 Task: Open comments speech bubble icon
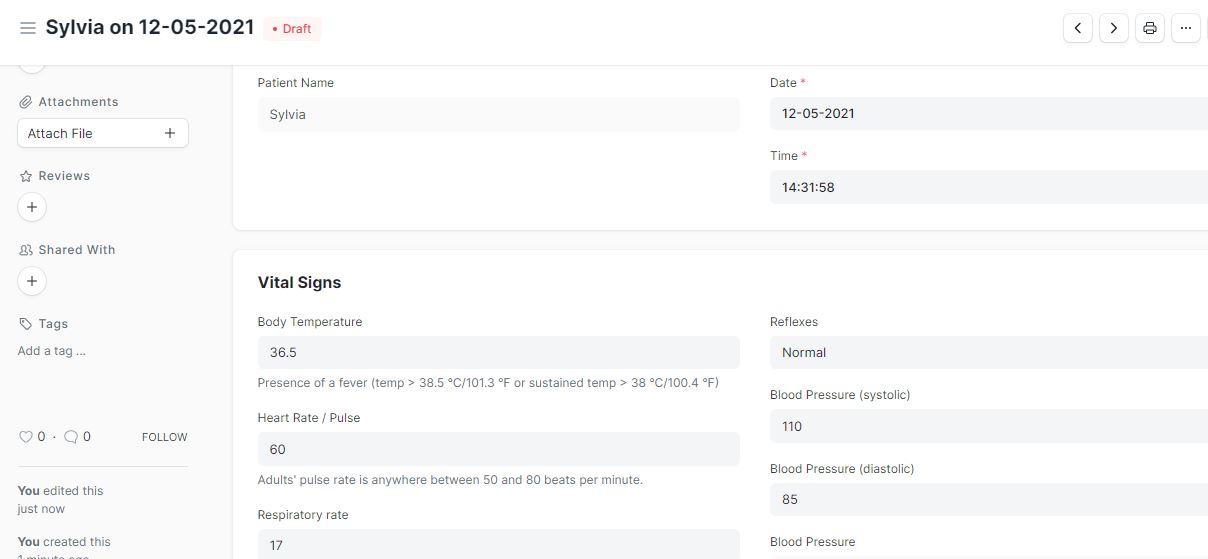tap(70, 437)
